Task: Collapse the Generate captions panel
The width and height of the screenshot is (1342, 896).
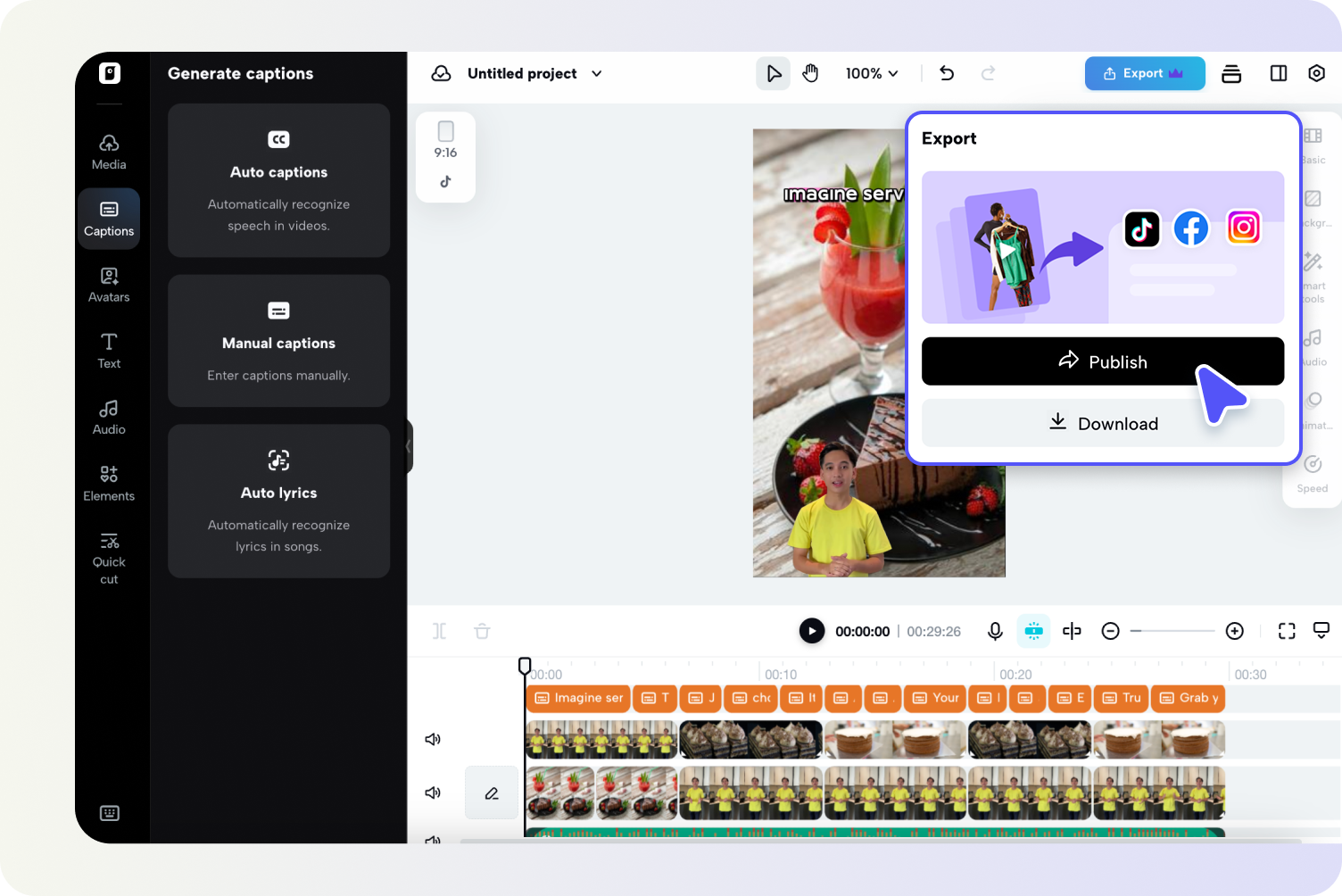Action: 409,446
